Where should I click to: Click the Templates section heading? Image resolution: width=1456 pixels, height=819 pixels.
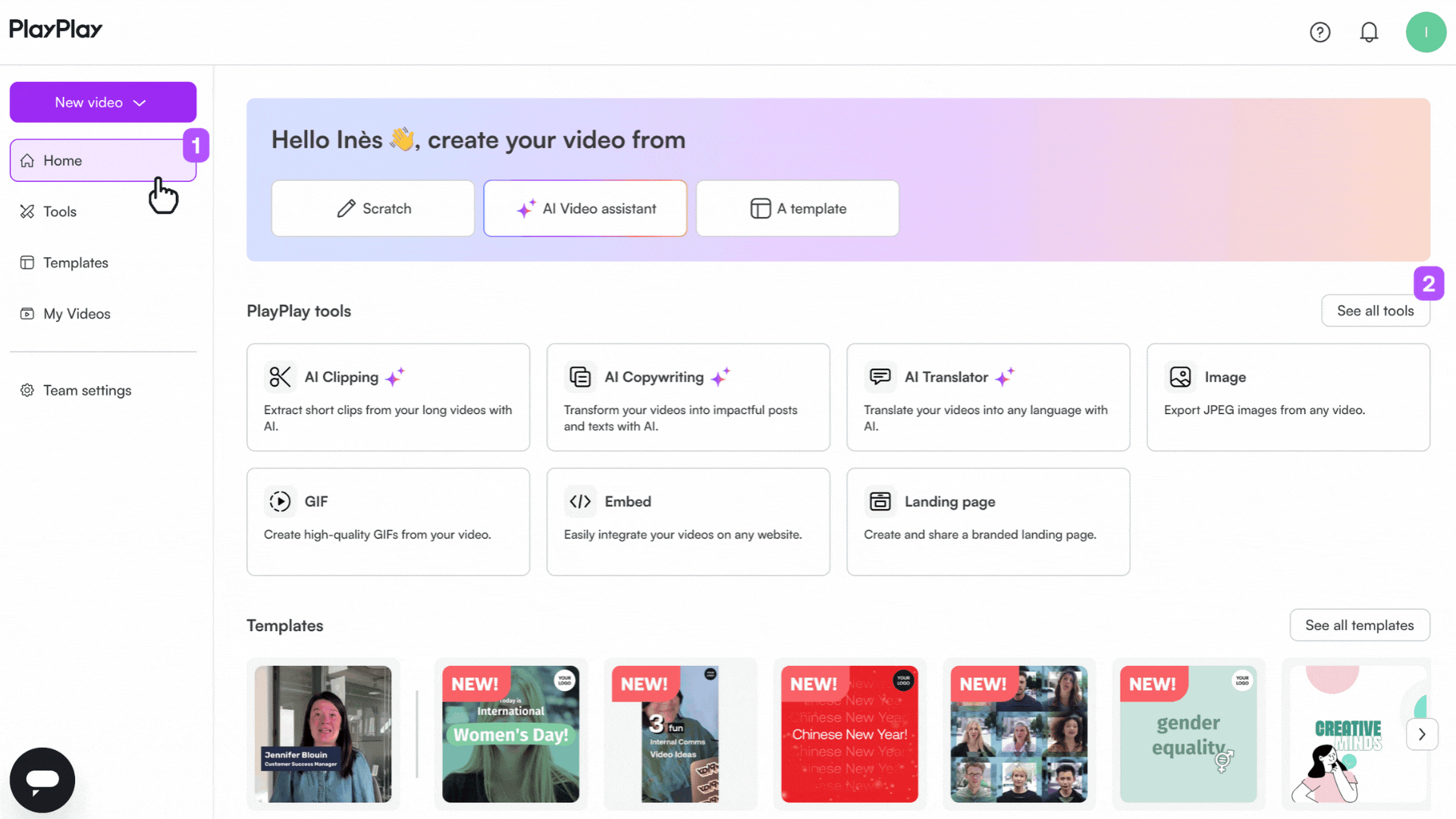pyautogui.click(x=284, y=626)
